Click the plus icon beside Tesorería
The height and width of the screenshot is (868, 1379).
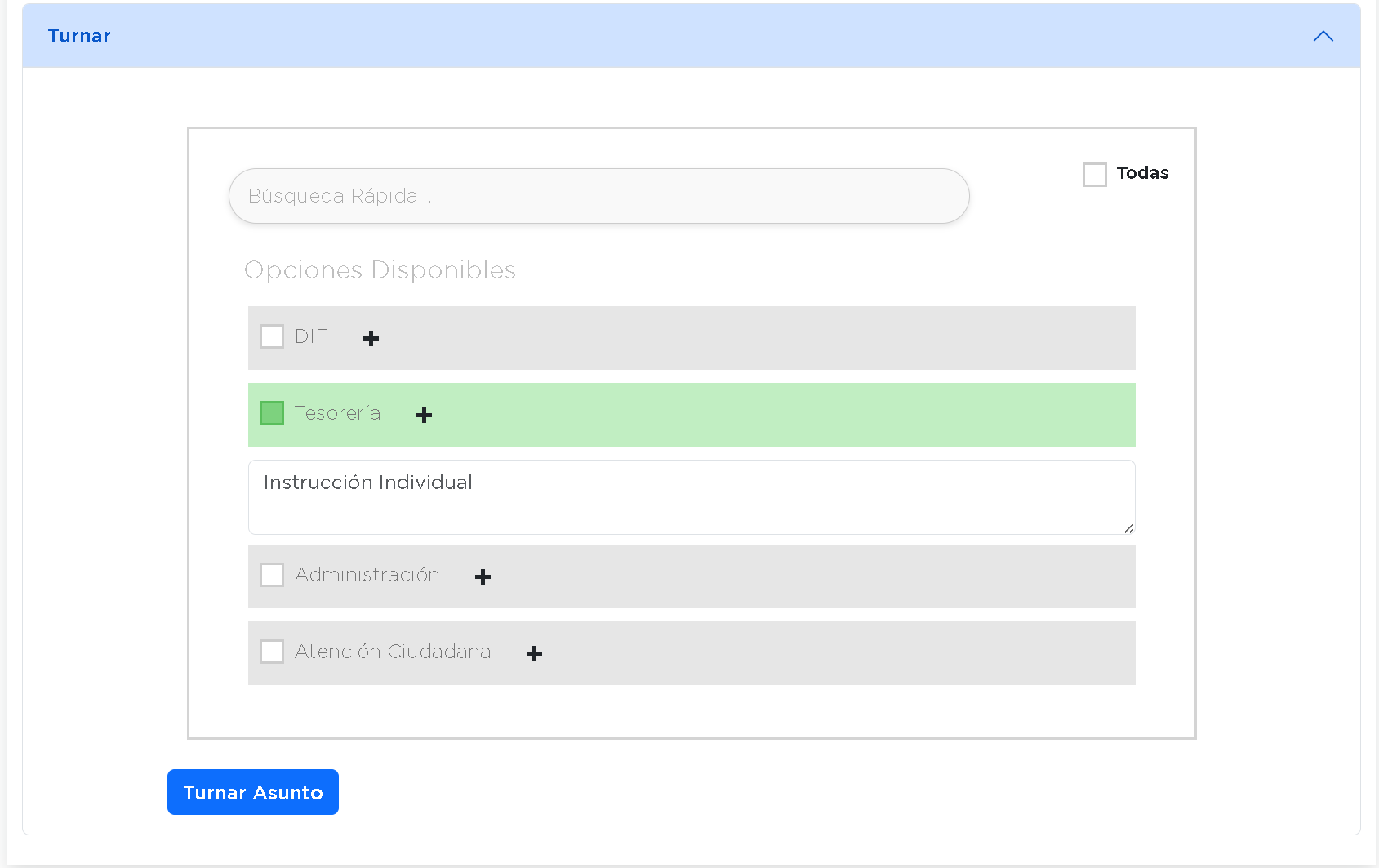(424, 415)
